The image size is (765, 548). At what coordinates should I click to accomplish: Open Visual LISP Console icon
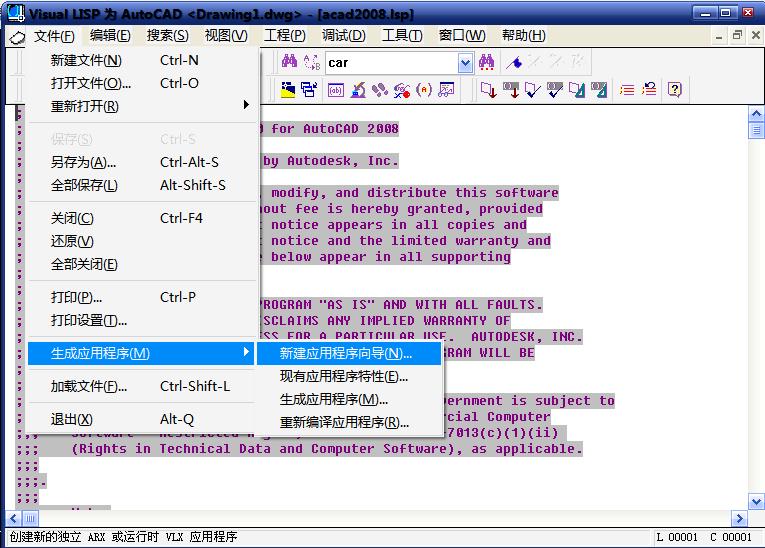pyautogui.click(x=336, y=89)
